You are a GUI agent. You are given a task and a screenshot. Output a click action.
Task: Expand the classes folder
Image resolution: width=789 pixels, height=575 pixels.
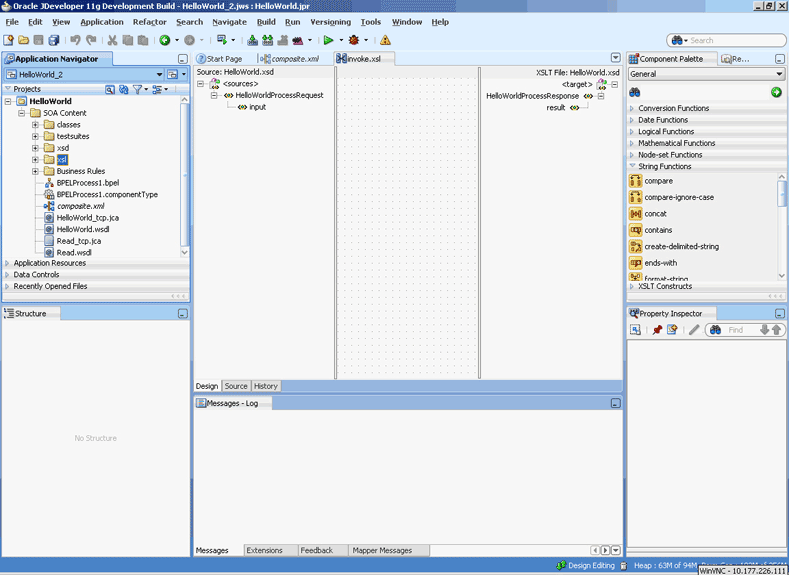(35, 125)
